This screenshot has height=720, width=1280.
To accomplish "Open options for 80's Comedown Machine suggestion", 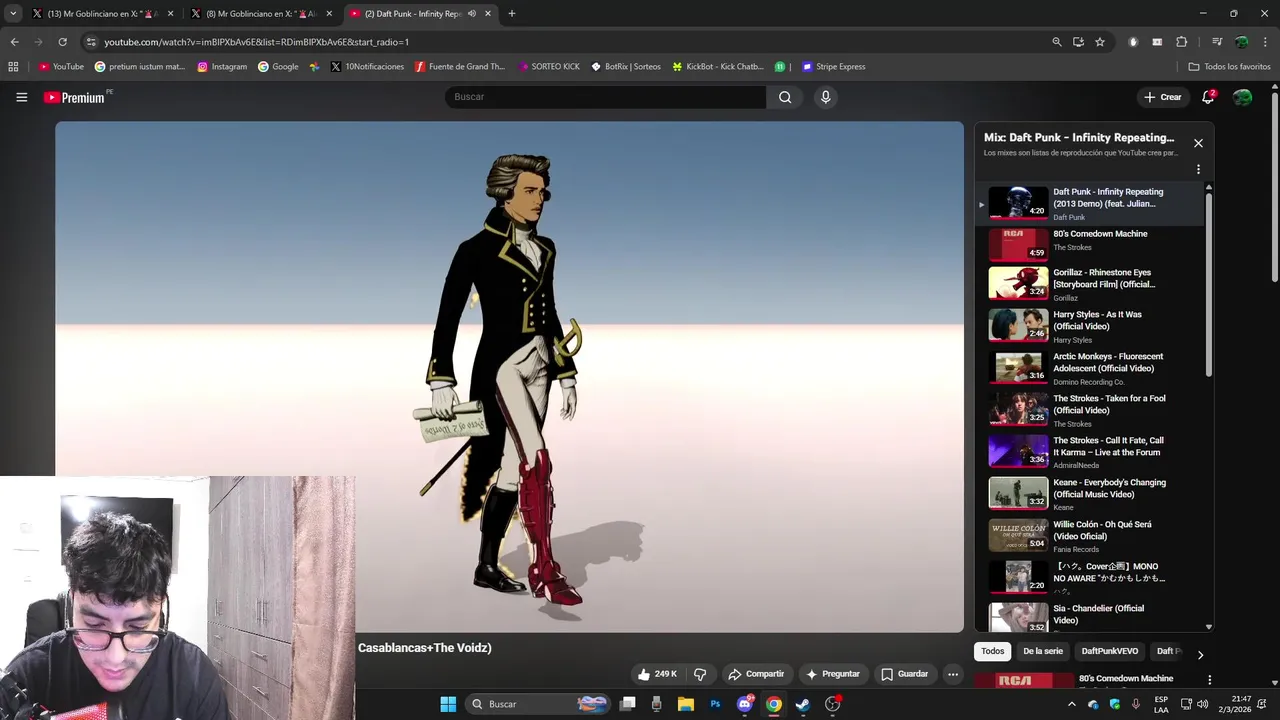I will pos(1209,680).
